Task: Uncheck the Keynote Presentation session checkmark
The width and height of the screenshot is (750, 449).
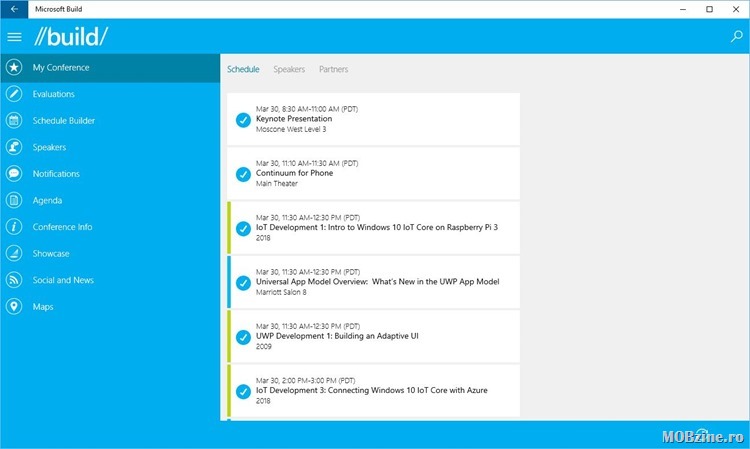Action: pos(243,120)
